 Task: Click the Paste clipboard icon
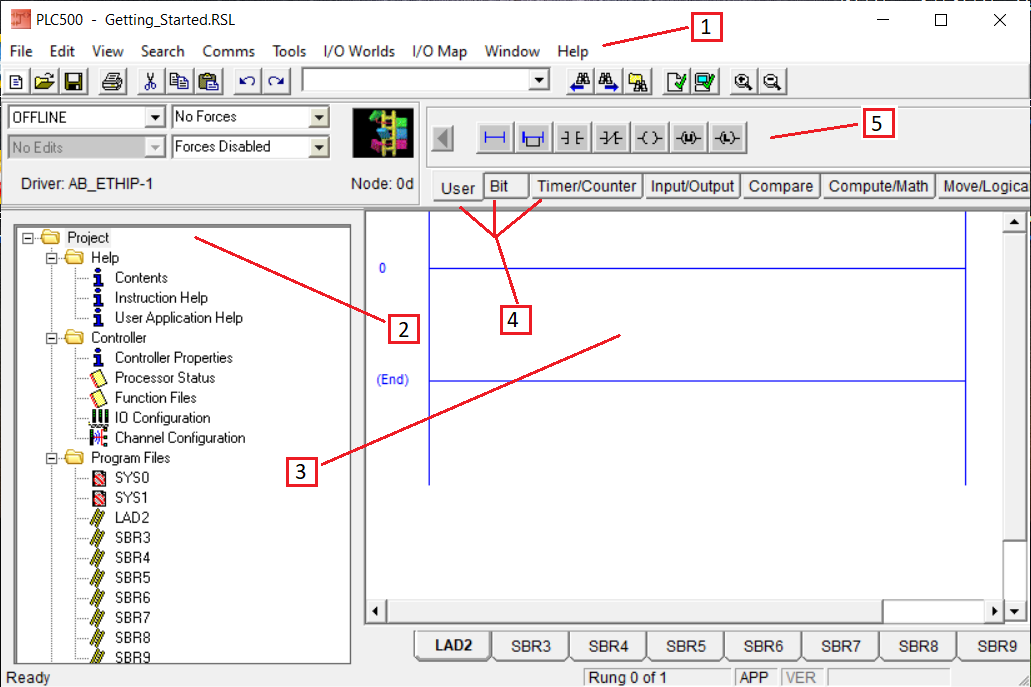pyautogui.click(x=208, y=82)
